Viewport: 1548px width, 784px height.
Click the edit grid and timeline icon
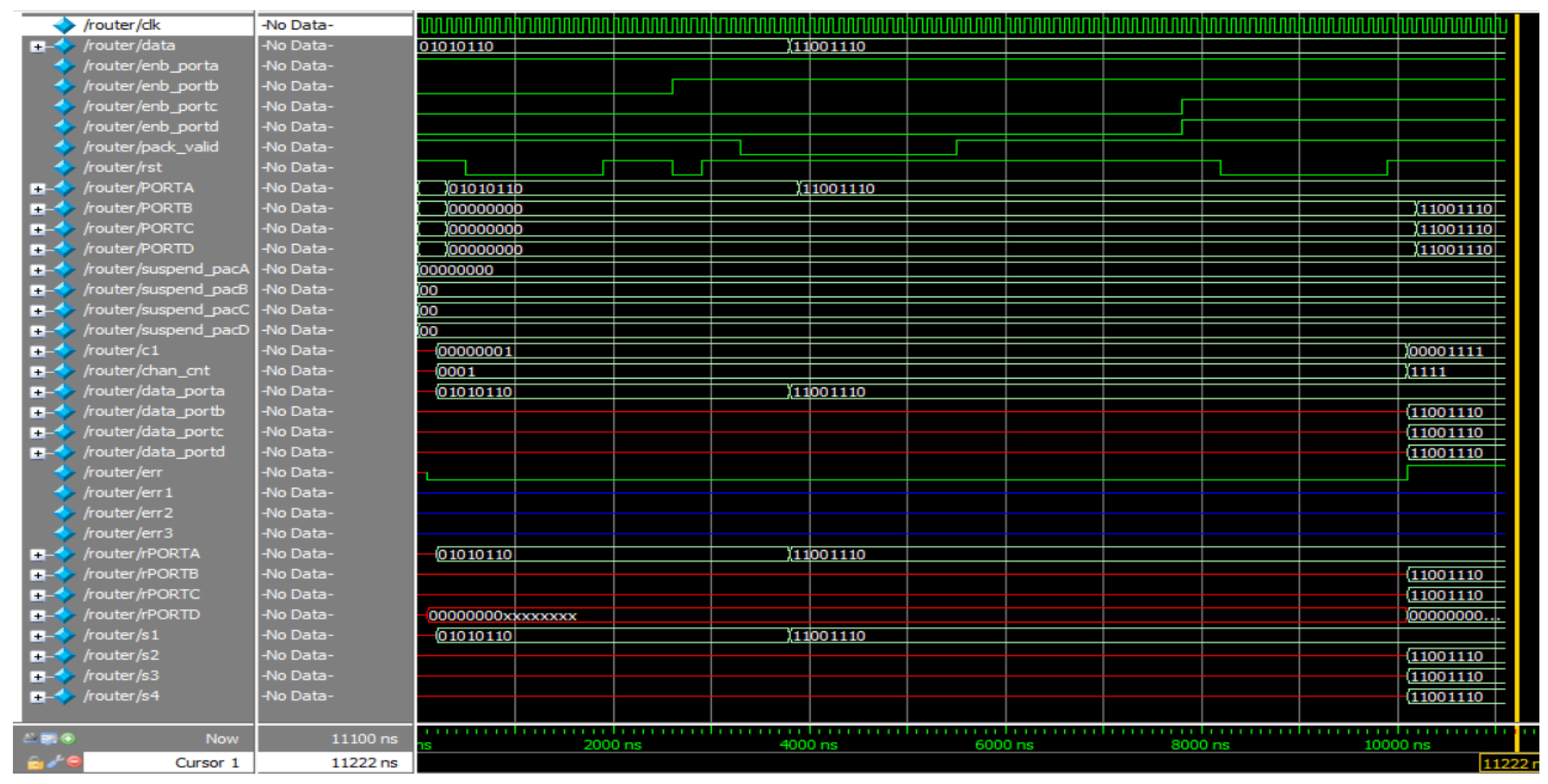pos(50,738)
